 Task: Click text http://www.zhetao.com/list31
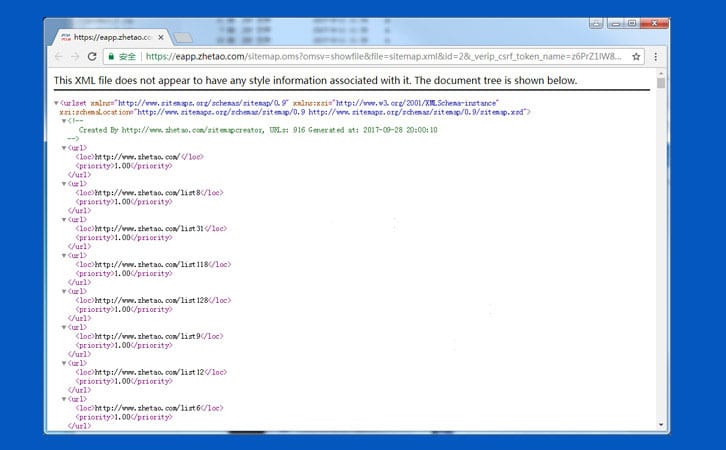click(x=149, y=229)
